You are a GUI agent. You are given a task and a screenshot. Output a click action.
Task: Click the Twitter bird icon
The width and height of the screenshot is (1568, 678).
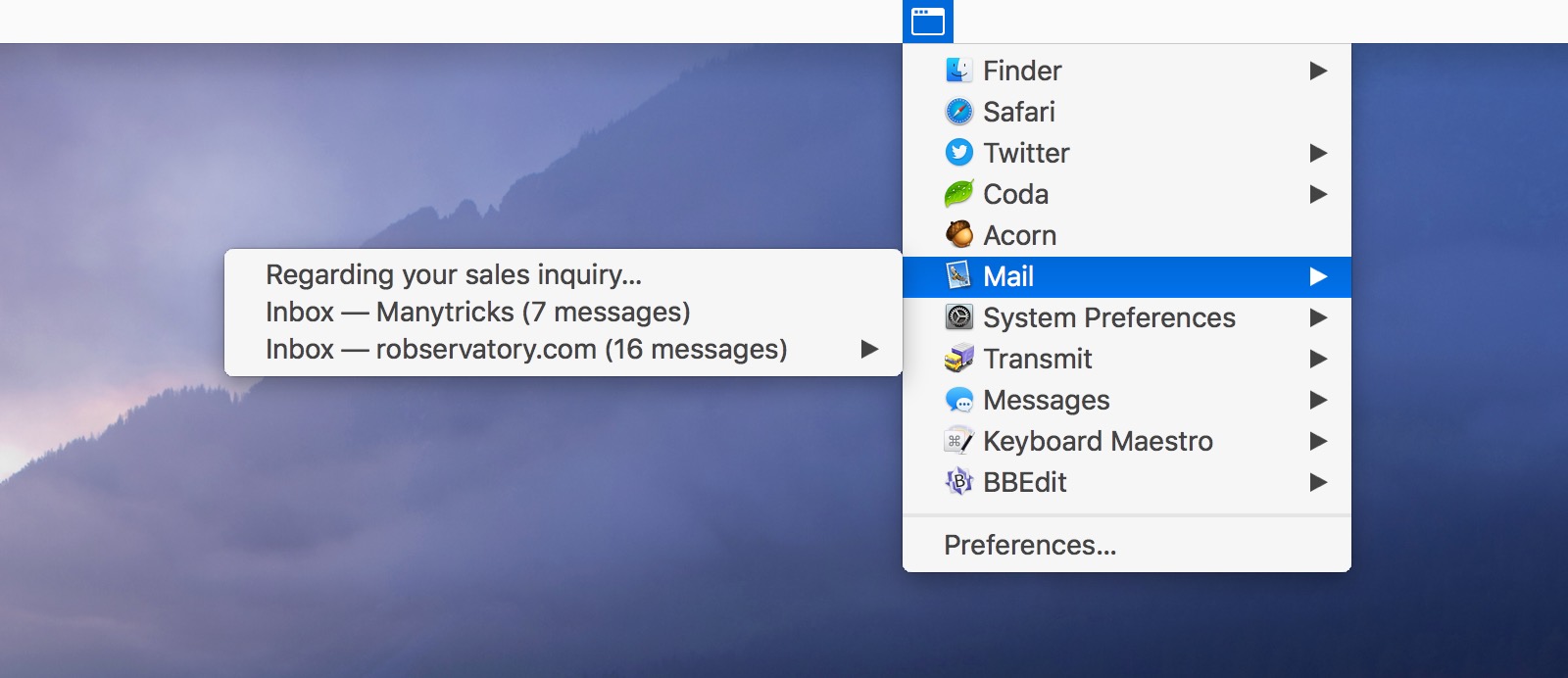(x=958, y=153)
